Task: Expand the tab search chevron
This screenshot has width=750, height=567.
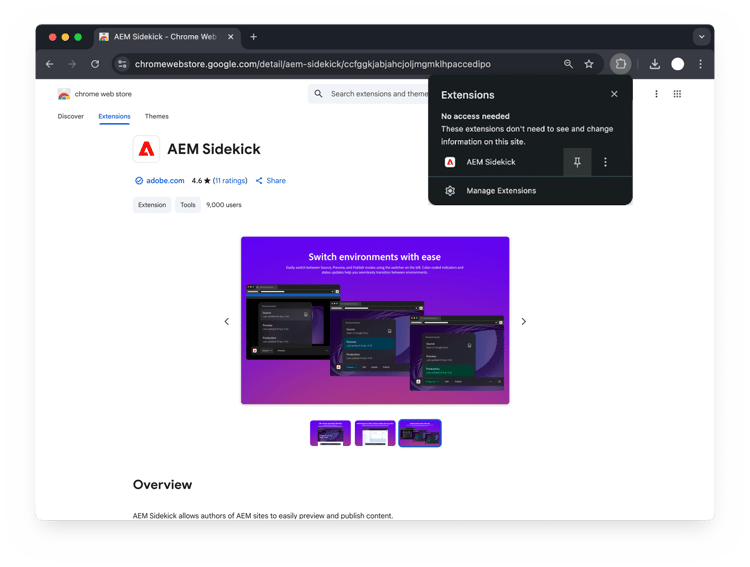Action: 702,37
